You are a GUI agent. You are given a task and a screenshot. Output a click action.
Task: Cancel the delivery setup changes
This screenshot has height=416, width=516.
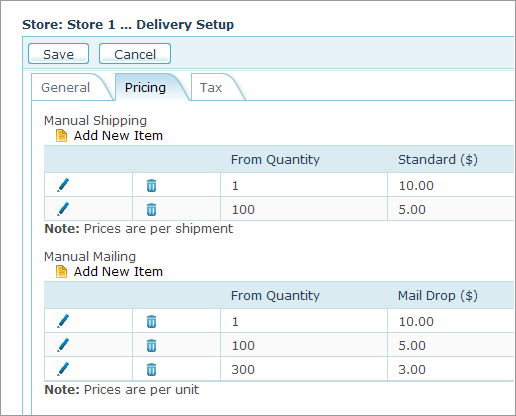click(135, 54)
